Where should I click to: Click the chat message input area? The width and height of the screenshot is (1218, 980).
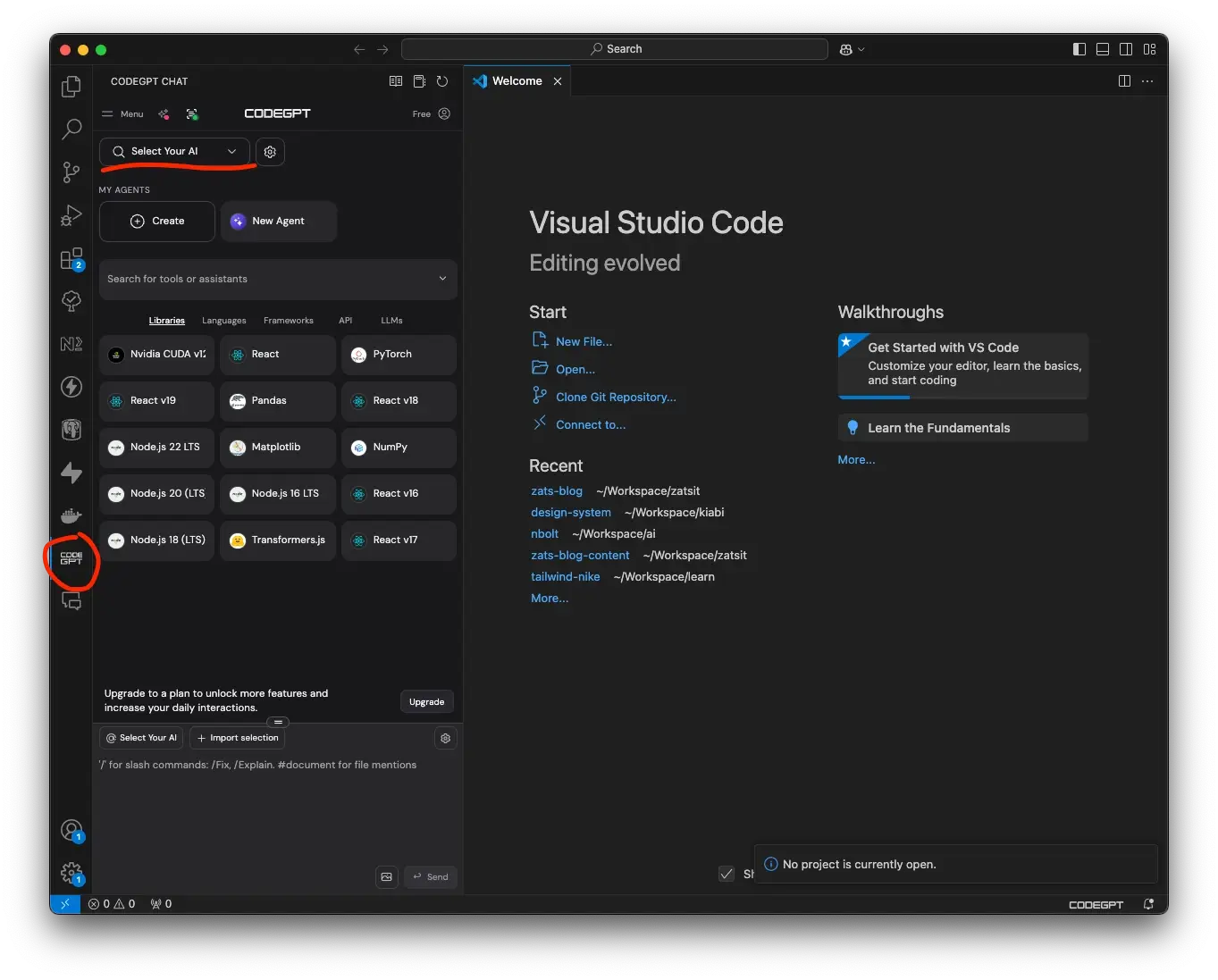(x=278, y=808)
